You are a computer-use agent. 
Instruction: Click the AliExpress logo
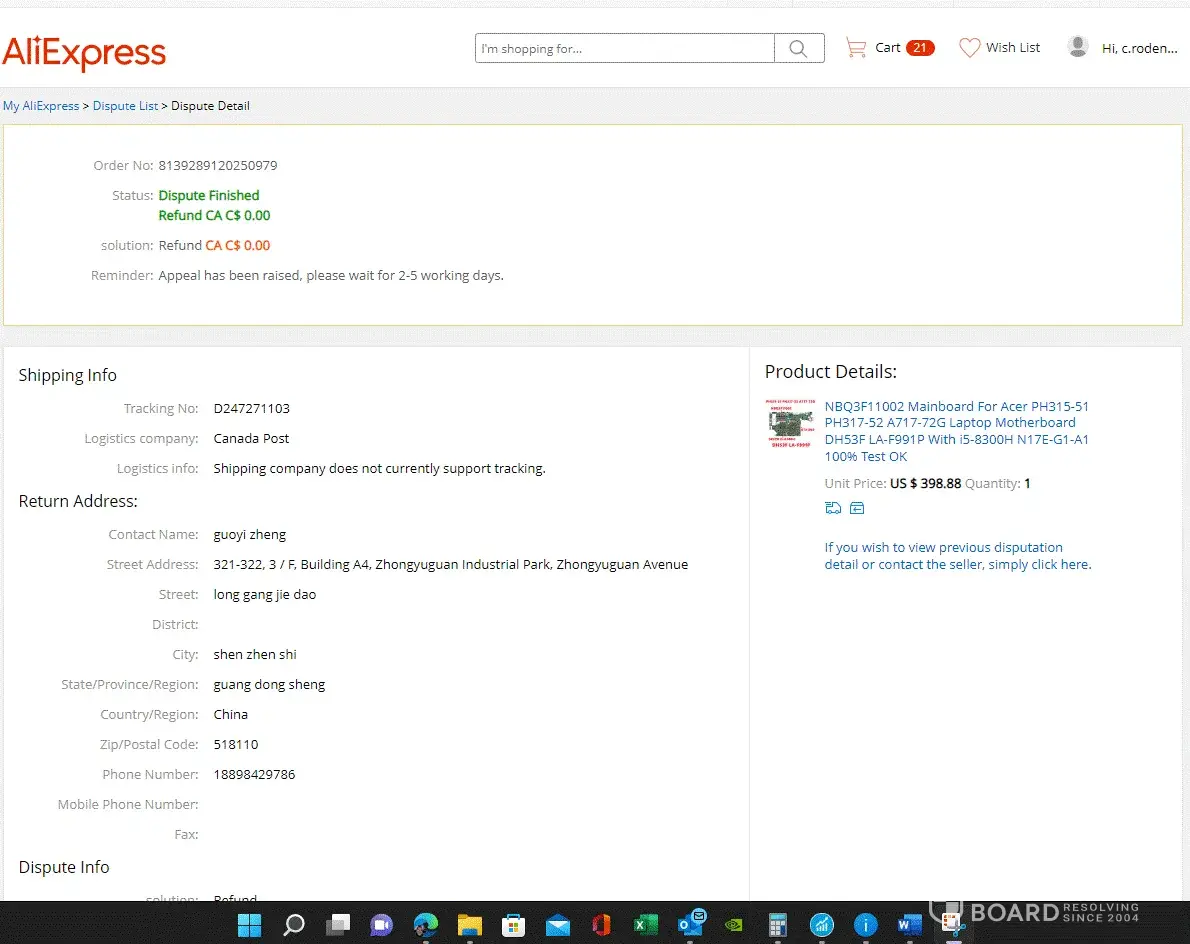(84, 53)
